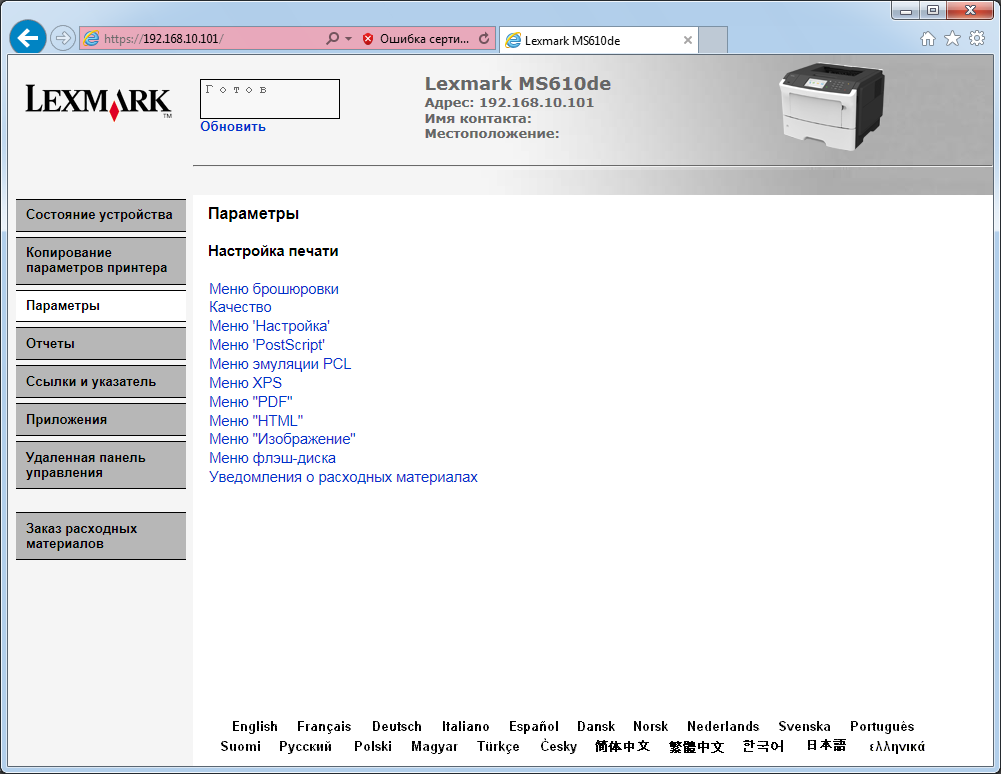Image resolution: width=1001 pixels, height=774 pixels.
Task: Open Favorites star icon
Action: pyautogui.click(x=952, y=38)
